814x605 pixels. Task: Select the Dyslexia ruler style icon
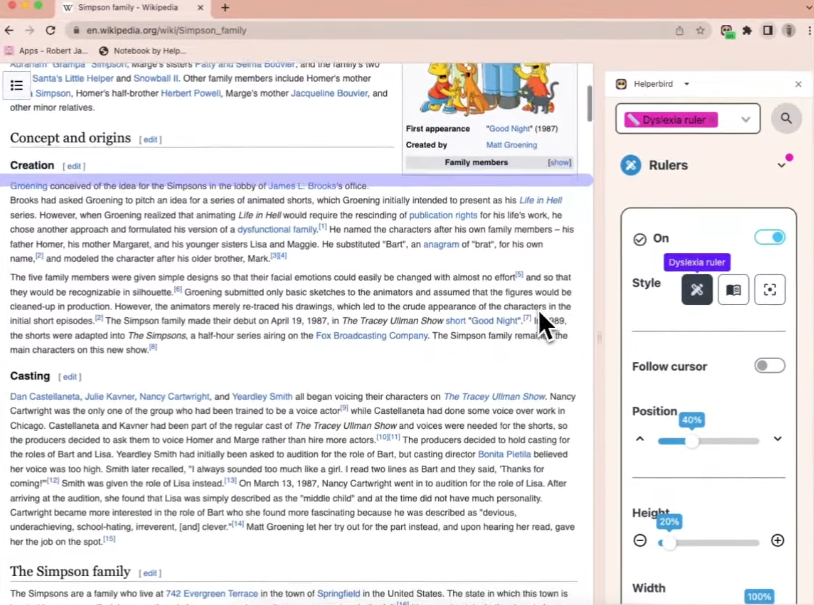click(697, 289)
